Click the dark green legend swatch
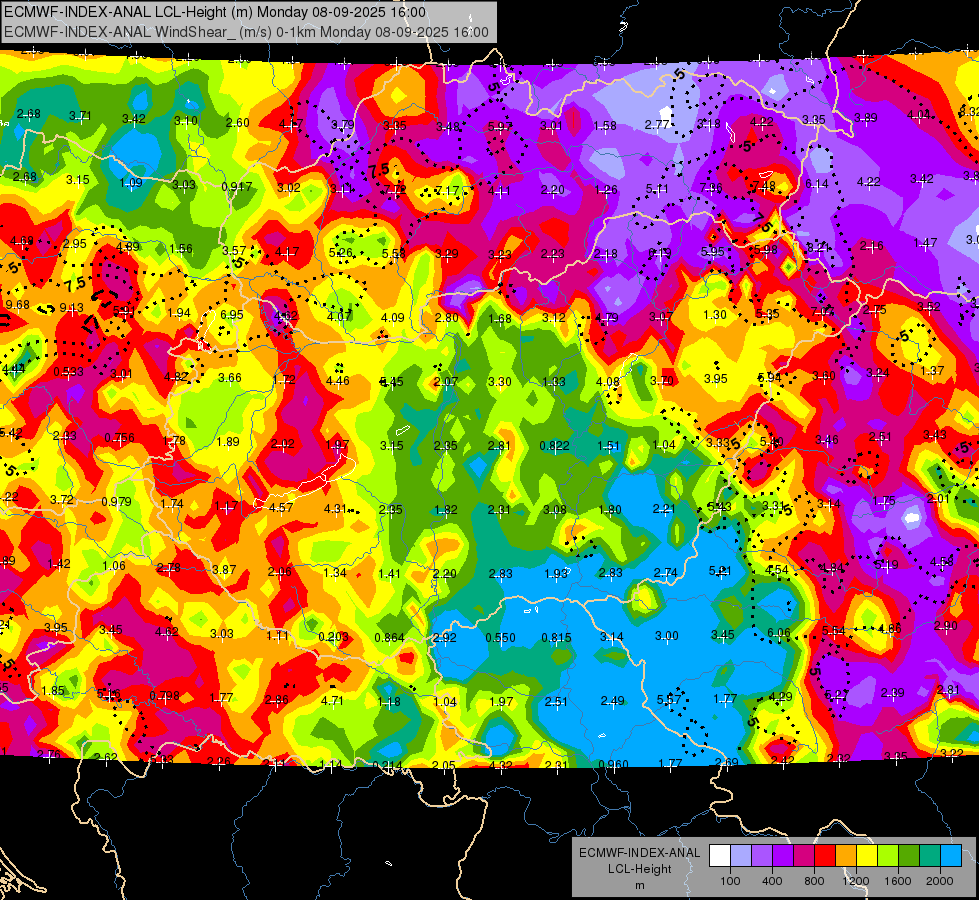The width and height of the screenshot is (979, 900). pos(909,856)
